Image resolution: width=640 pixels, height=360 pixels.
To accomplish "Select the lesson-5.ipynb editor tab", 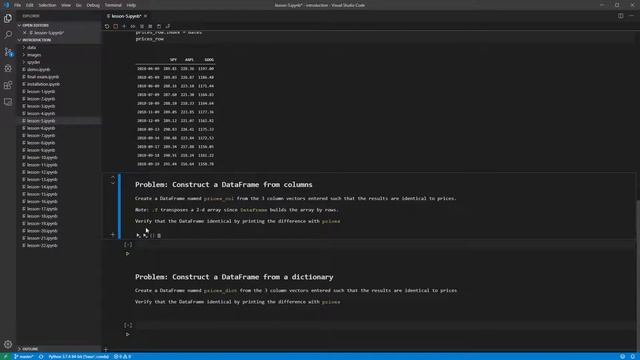I will [x=126, y=16].
